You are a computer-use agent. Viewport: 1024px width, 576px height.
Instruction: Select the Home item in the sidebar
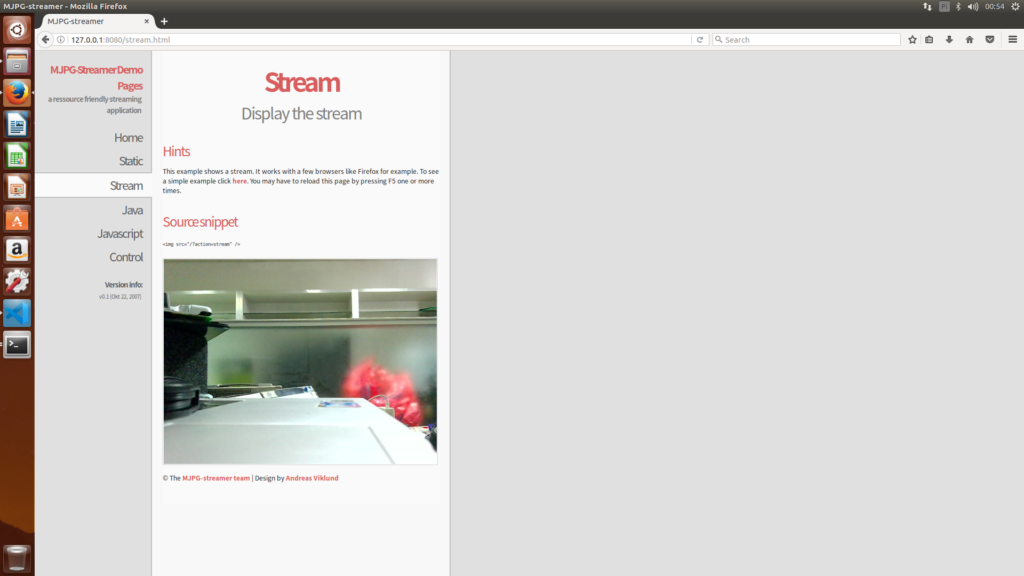(128, 138)
